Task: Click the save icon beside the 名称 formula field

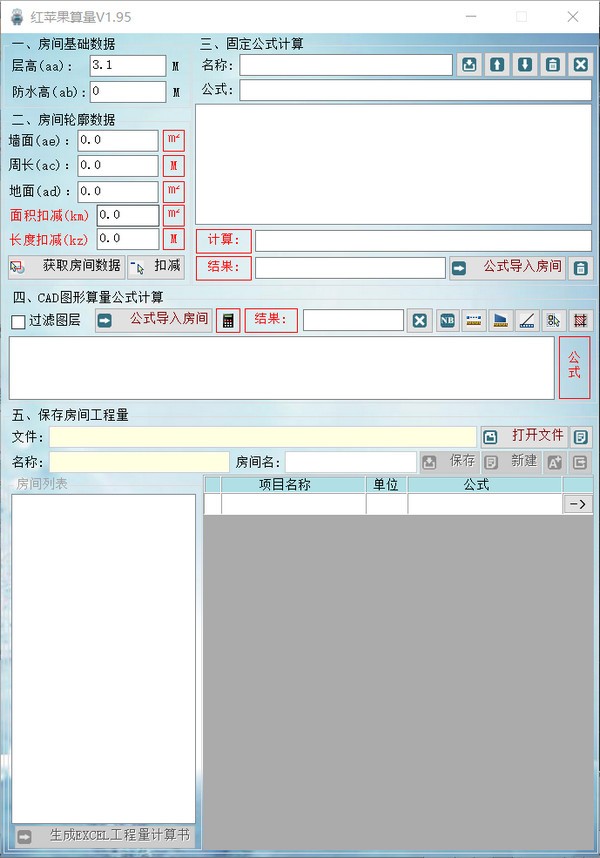Action: [469, 65]
